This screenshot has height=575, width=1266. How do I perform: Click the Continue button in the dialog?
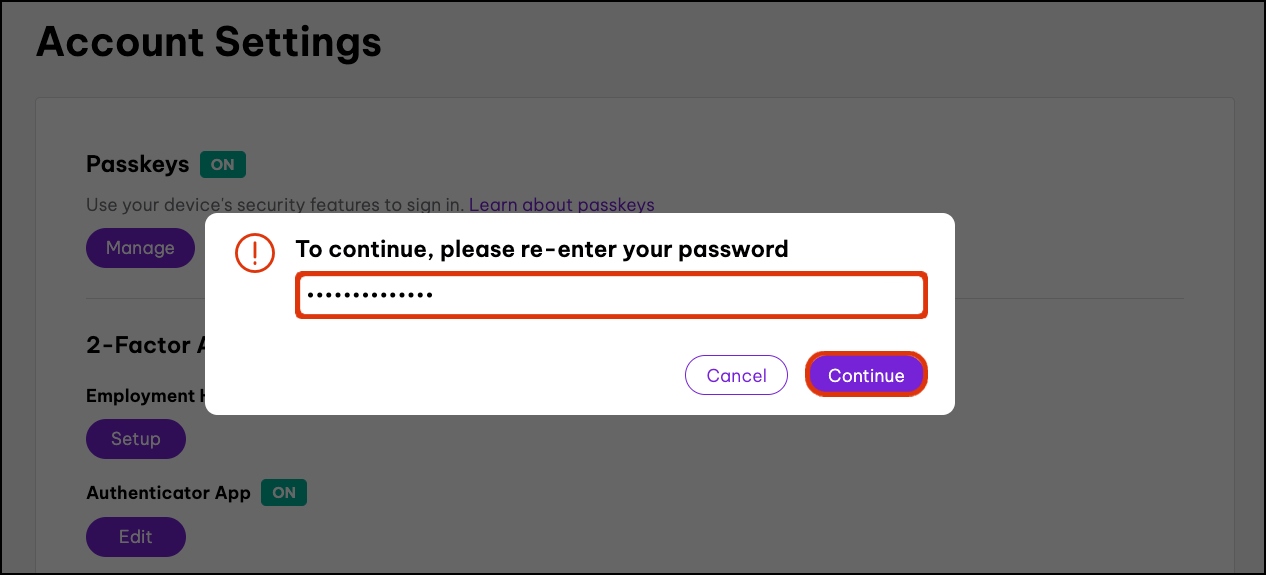pyautogui.click(x=866, y=375)
